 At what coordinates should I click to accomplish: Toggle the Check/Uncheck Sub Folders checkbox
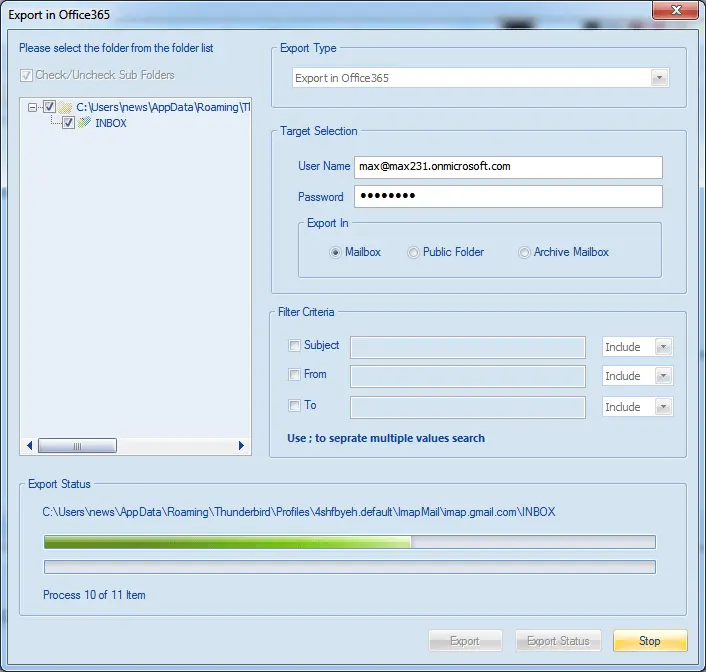26,75
